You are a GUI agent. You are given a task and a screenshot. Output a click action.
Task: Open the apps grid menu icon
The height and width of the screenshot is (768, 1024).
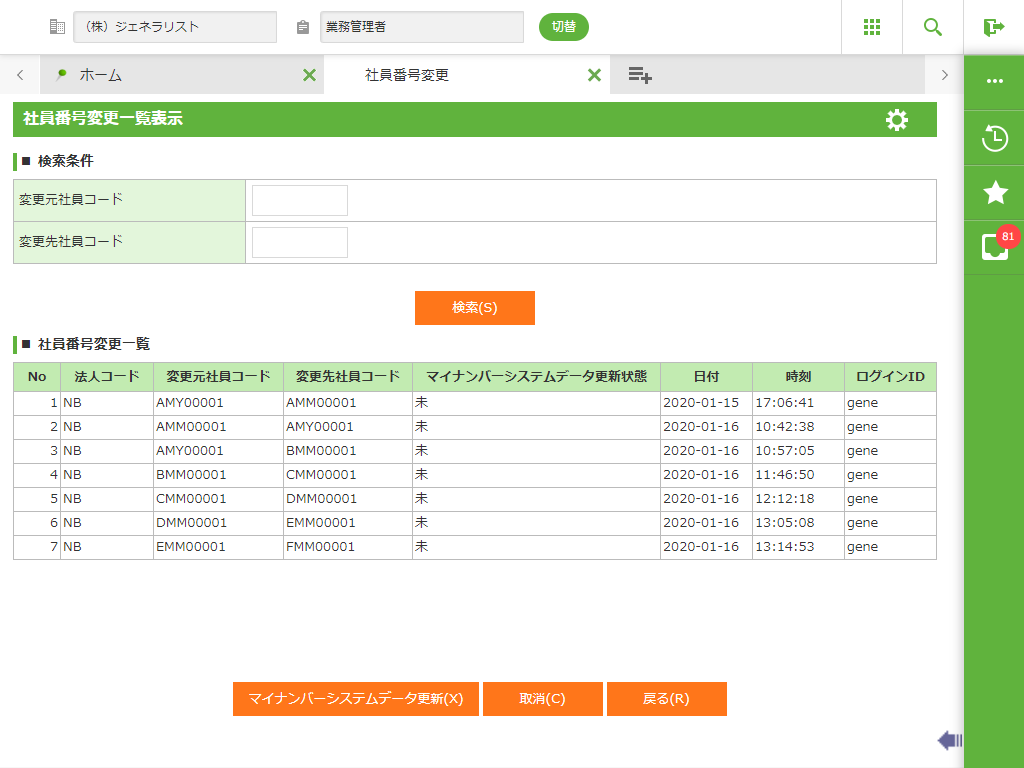[871, 27]
